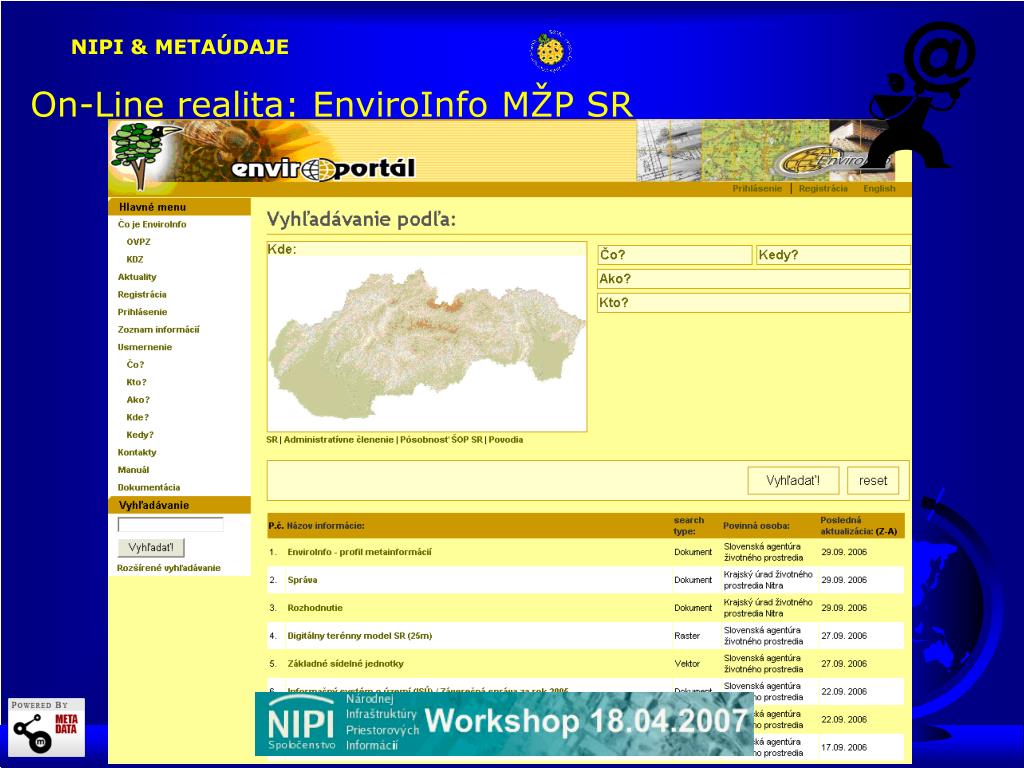Expand the Kedy? search panel
This screenshot has height=768, width=1024.
(x=833, y=255)
